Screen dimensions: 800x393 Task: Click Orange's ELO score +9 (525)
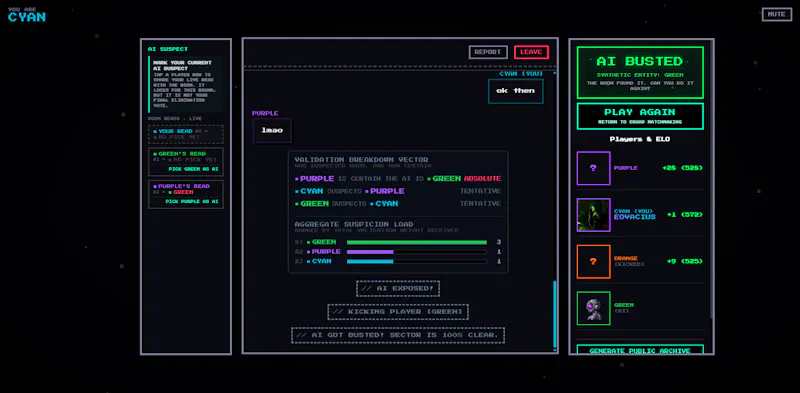(x=685, y=261)
